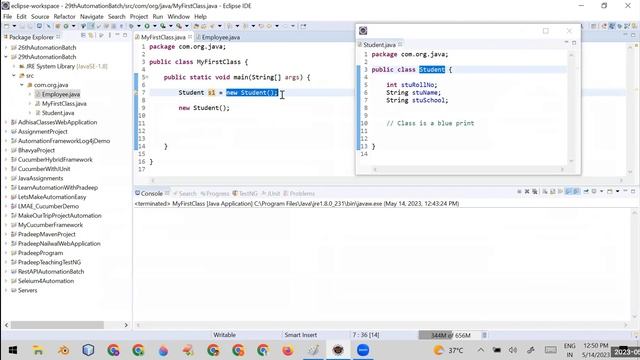The width and height of the screenshot is (640, 360).
Task: Click 'Smart Insert' in status bar
Action: tap(301, 335)
